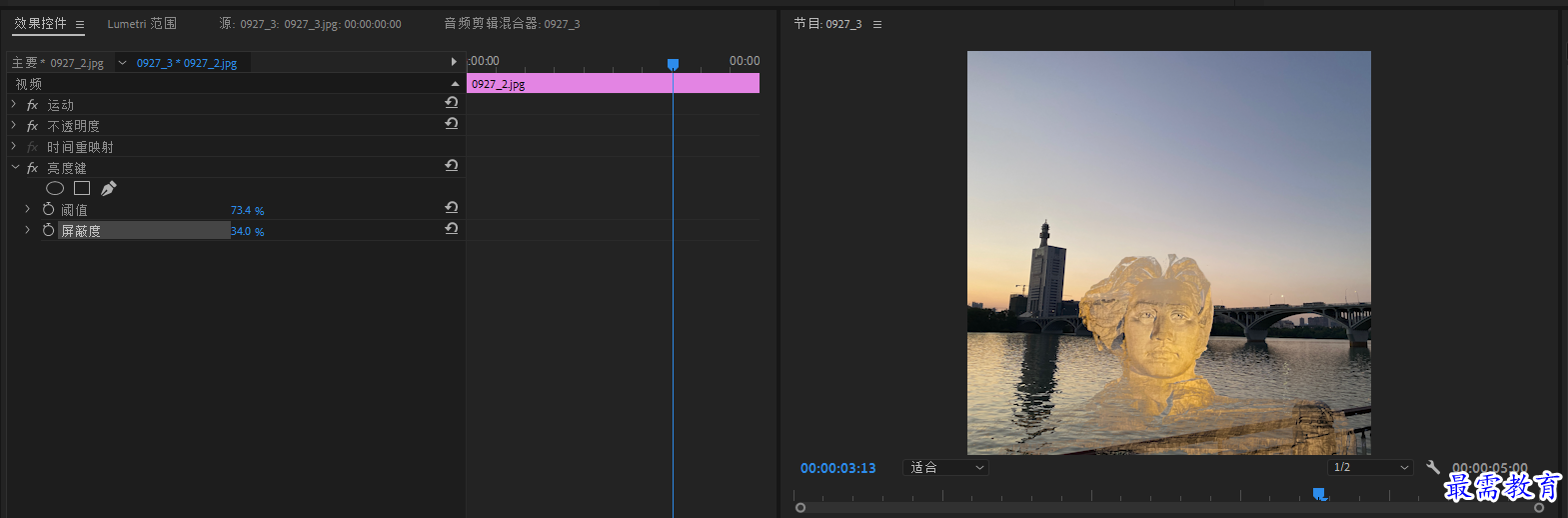This screenshot has height=518, width=1568.
Task: Click the right zoom scroll bar handle
Action: (1539, 508)
